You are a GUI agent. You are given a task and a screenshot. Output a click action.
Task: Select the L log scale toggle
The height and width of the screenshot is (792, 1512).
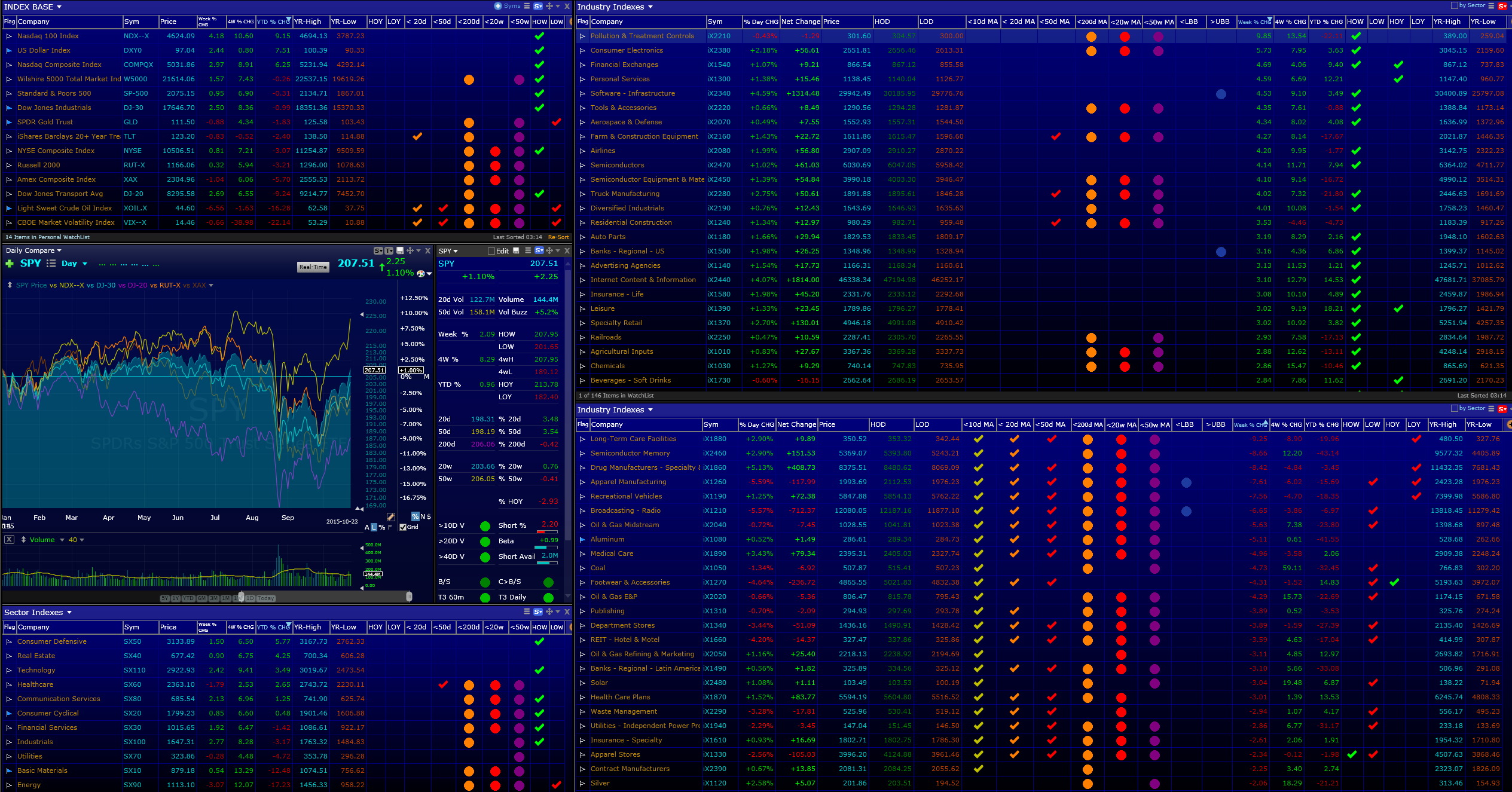click(374, 527)
